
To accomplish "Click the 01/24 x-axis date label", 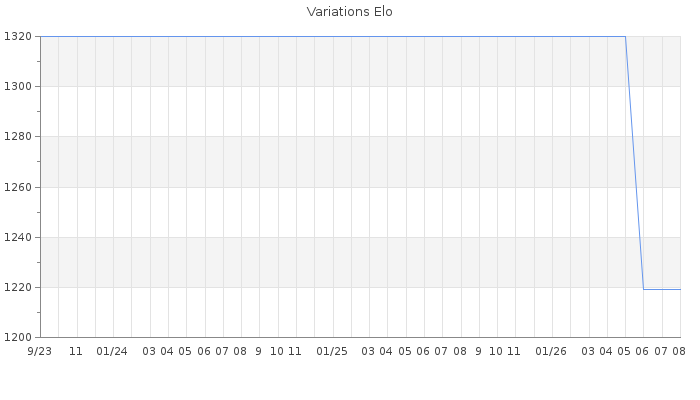I will tap(112, 351).
